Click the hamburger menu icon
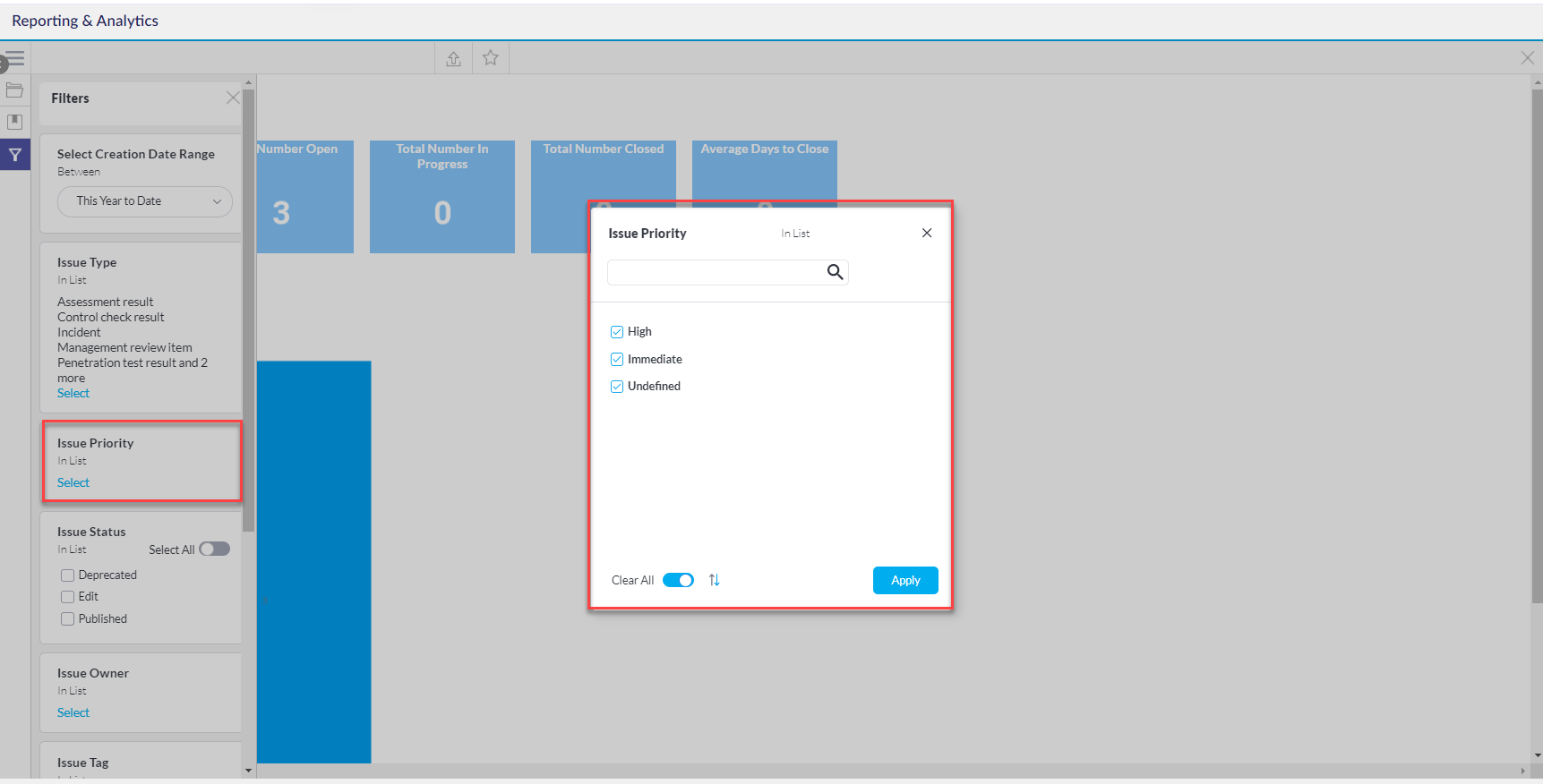This screenshot has width=1543, height=784. tap(14, 59)
